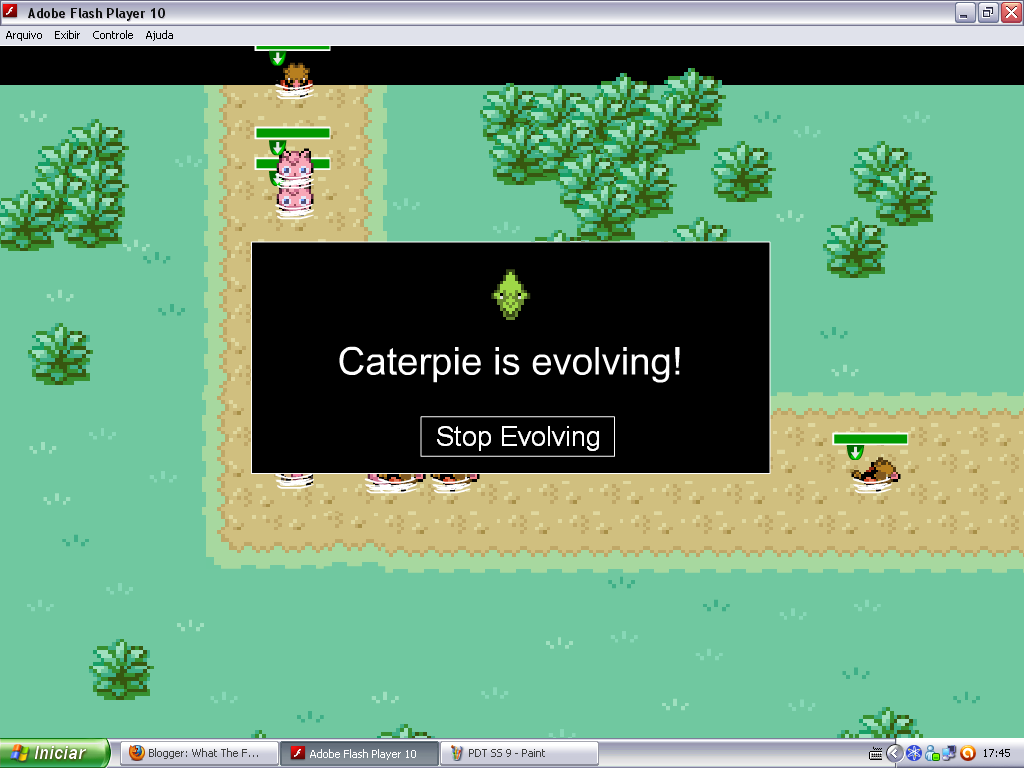This screenshot has width=1024, height=768.
Task: Click the network computers tray icon
Action: pos(949,754)
